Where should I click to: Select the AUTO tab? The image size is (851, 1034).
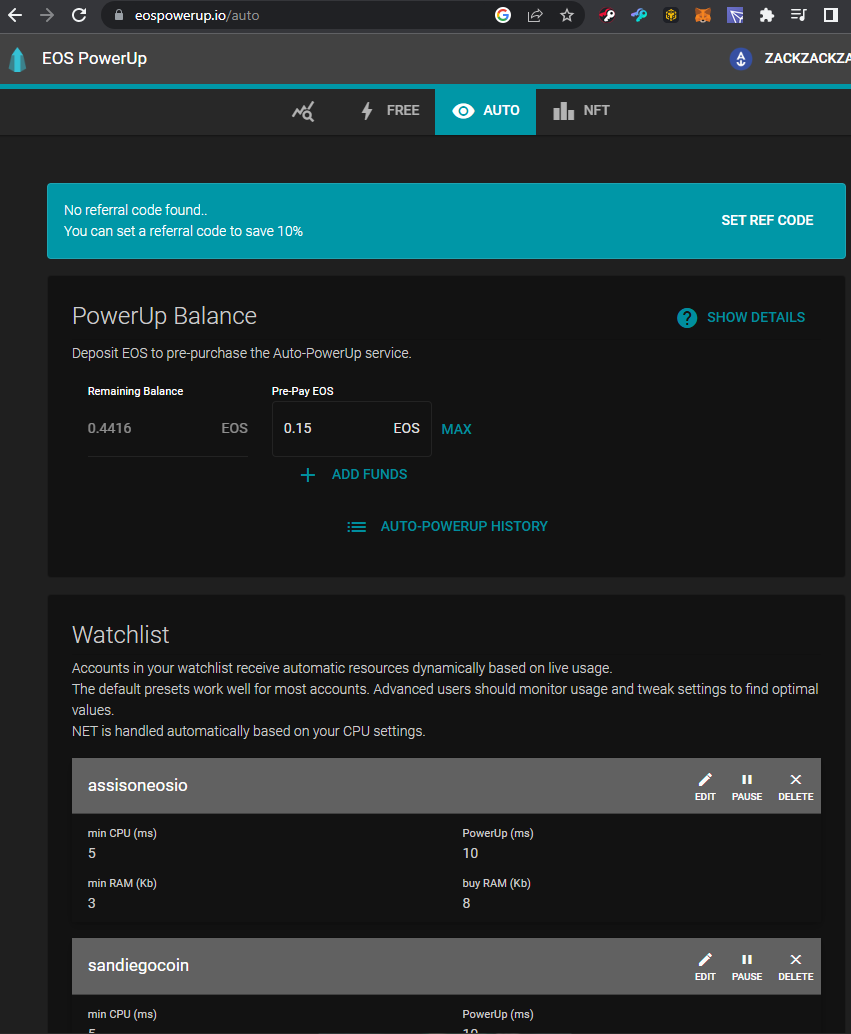486,111
